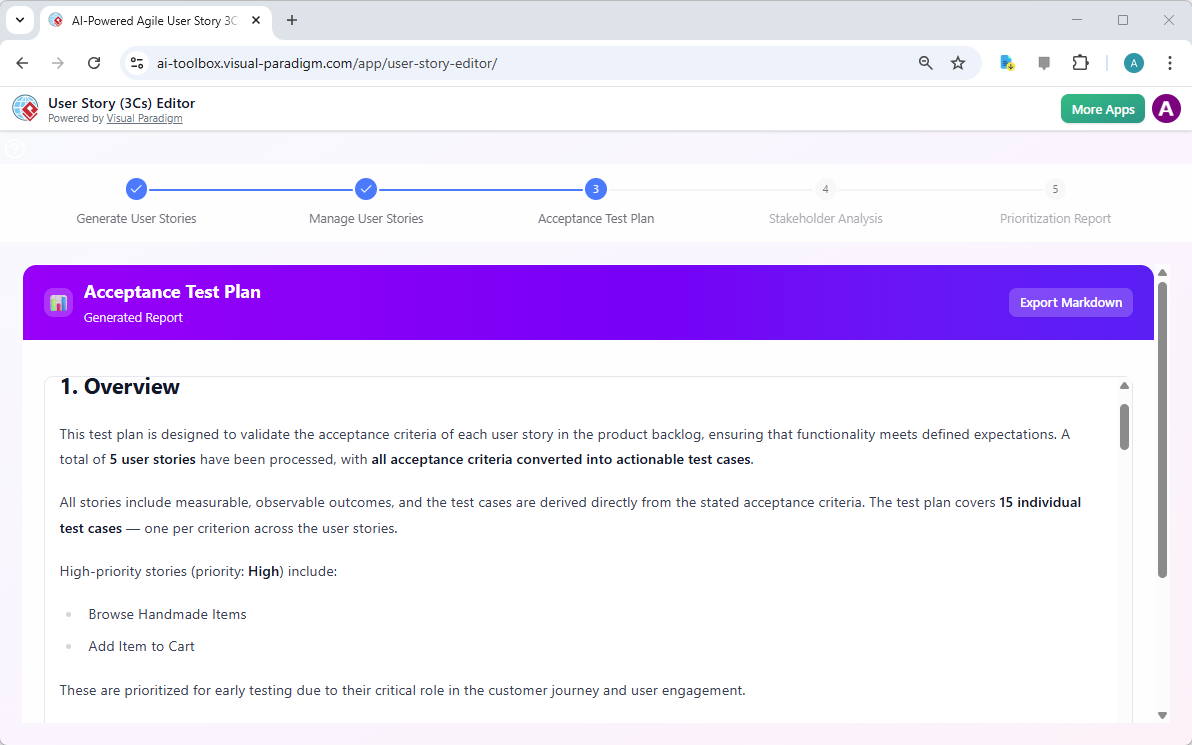
Task: Open the tab search chevron
Action: click(x=20, y=21)
